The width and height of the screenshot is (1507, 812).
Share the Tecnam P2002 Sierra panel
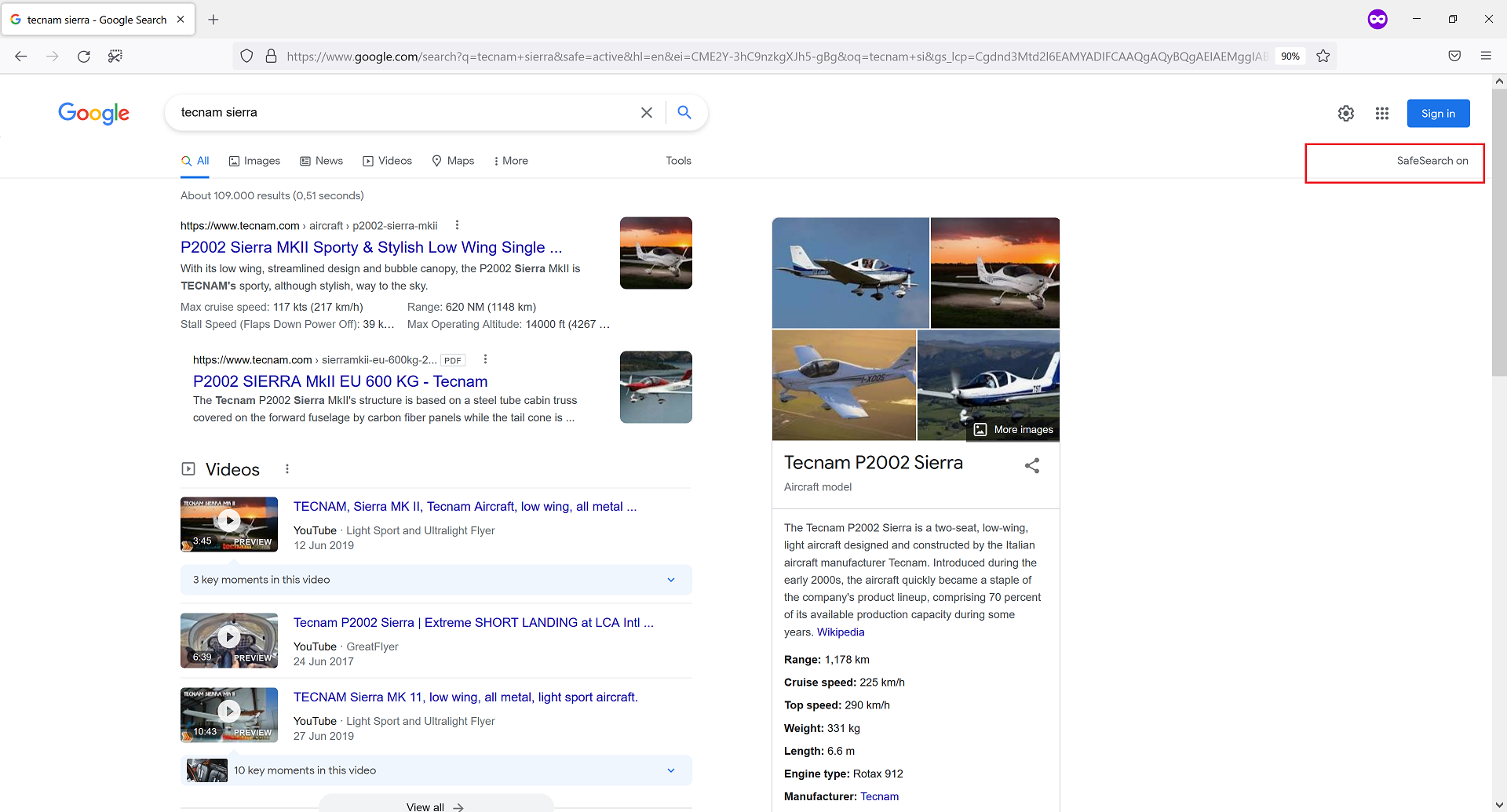[1032, 465]
